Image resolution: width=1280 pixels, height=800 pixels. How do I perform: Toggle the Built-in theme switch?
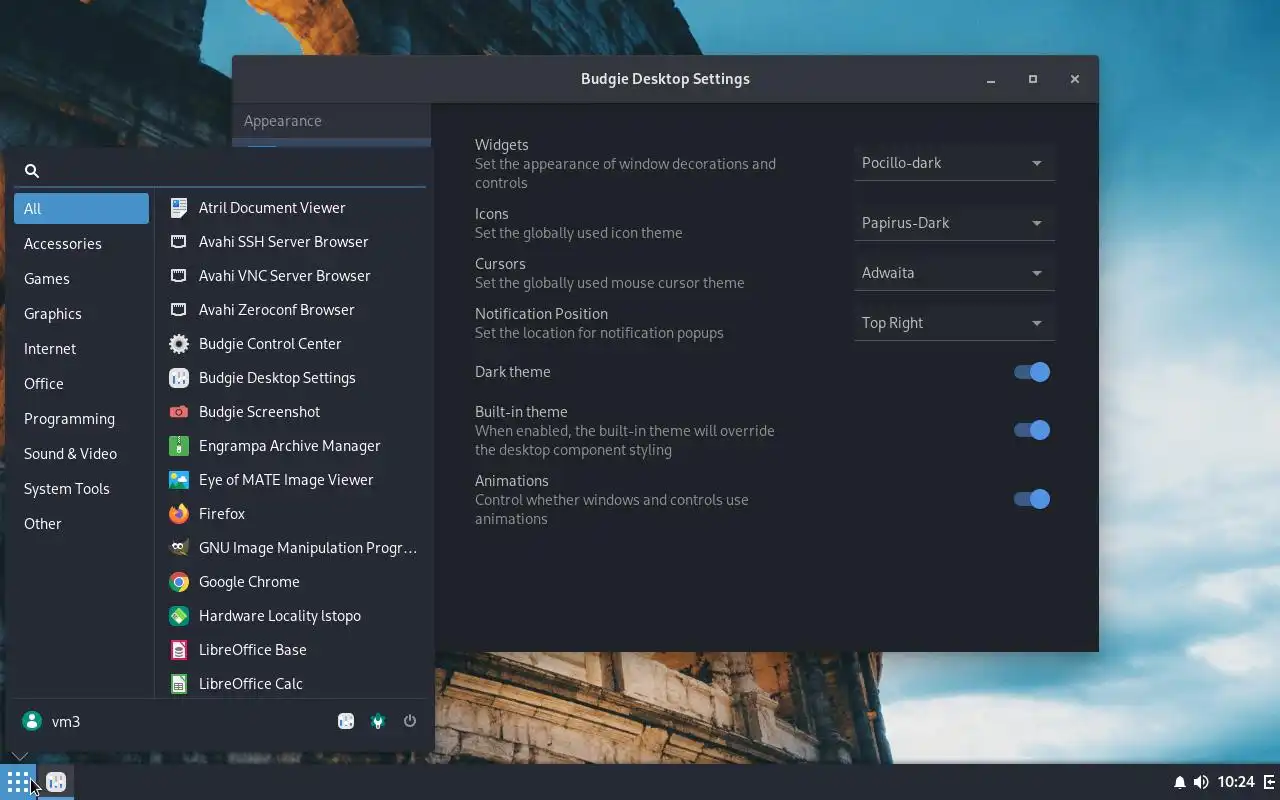1031,430
